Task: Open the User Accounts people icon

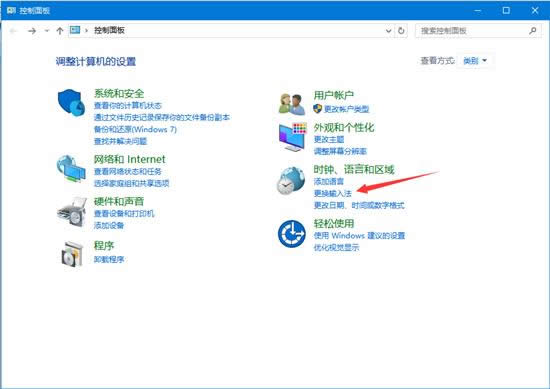Action: pos(291,104)
